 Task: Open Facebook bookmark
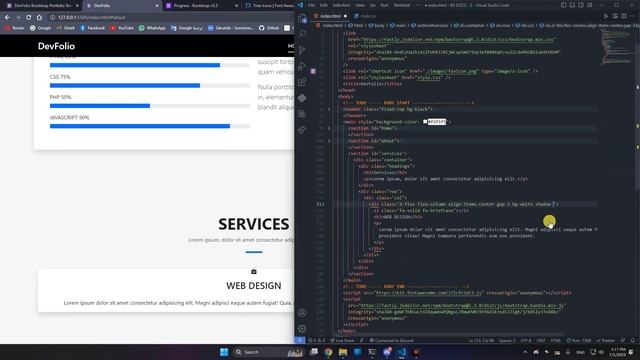(x=92, y=28)
